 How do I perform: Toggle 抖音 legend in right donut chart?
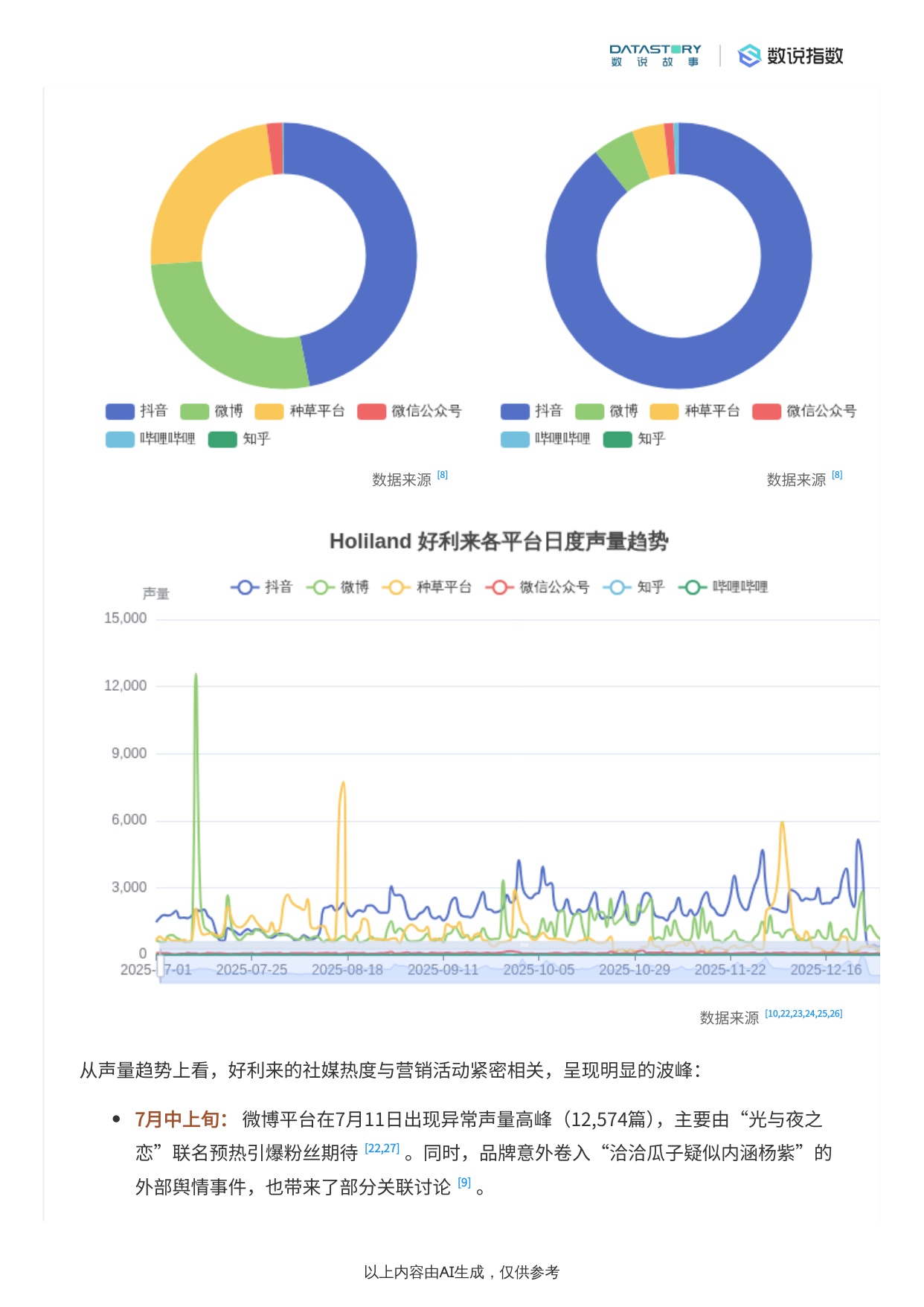click(x=532, y=411)
